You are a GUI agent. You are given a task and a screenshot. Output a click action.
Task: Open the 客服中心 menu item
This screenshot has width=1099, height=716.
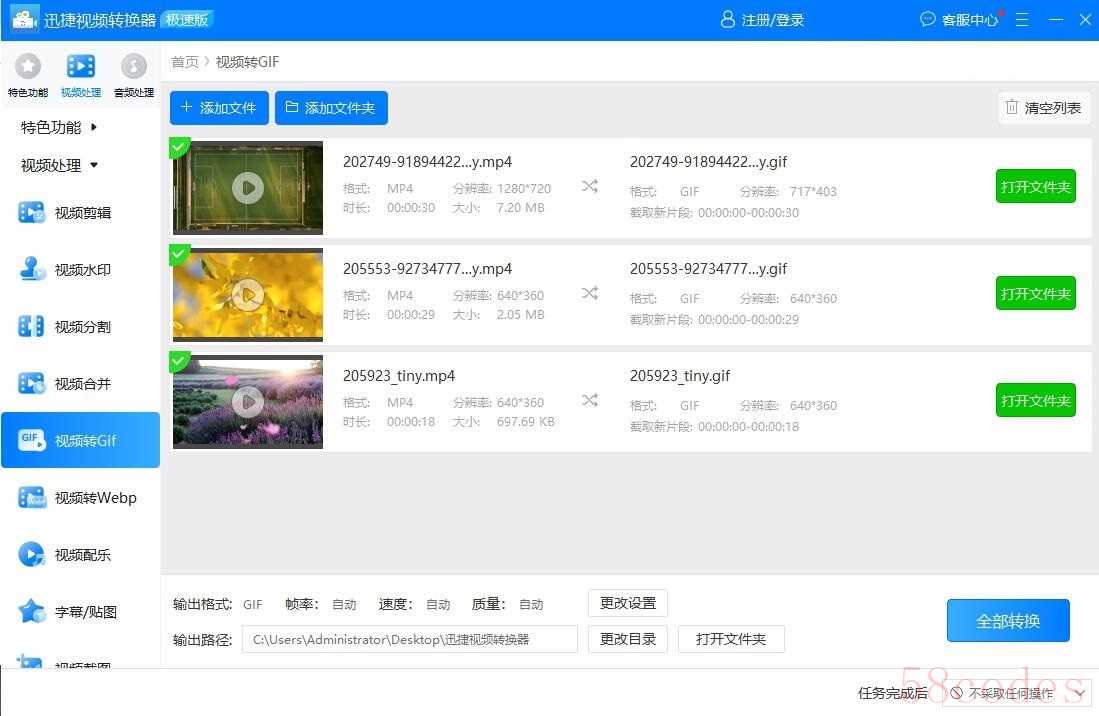point(960,20)
